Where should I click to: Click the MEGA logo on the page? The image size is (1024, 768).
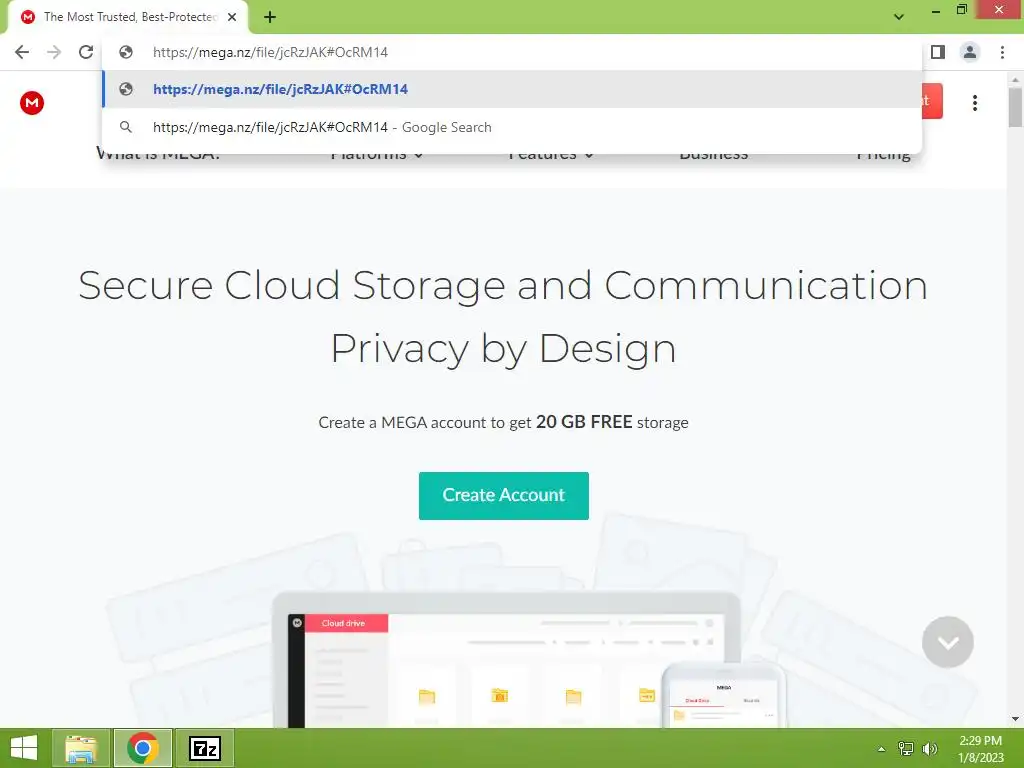click(x=31, y=103)
